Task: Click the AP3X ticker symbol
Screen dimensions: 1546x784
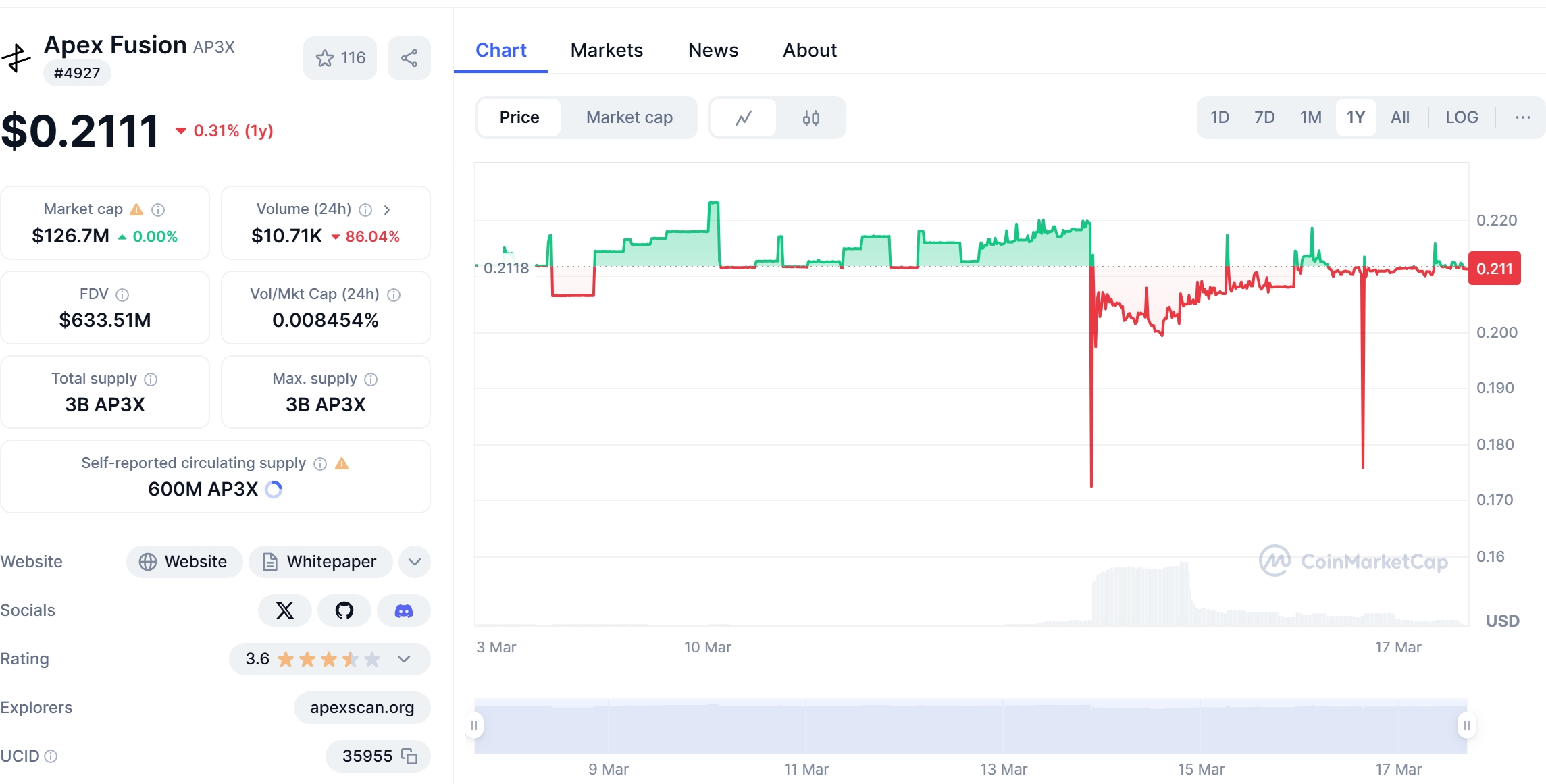Action: [214, 47]
